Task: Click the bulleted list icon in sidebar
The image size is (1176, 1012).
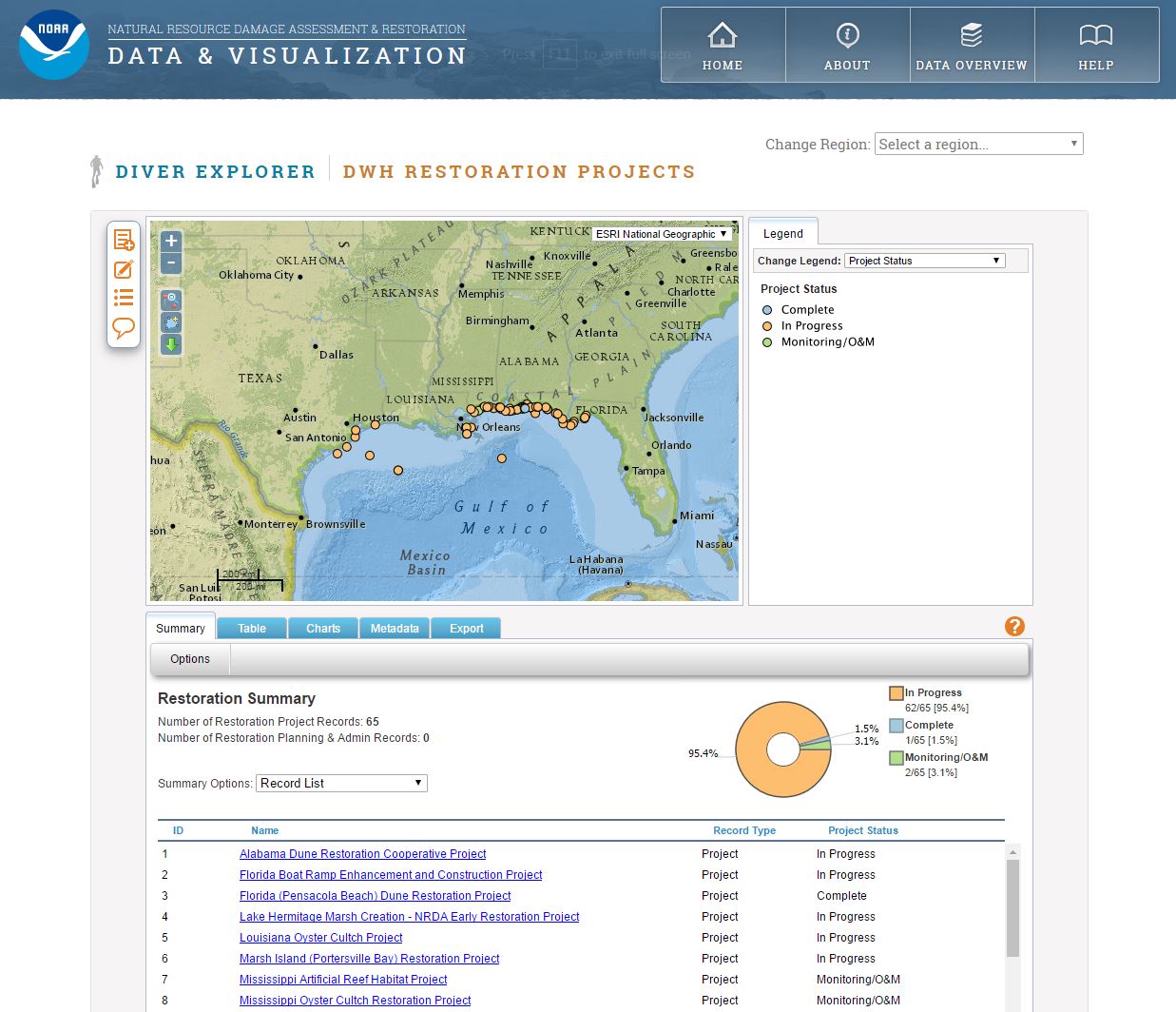Action: point(124,298)
